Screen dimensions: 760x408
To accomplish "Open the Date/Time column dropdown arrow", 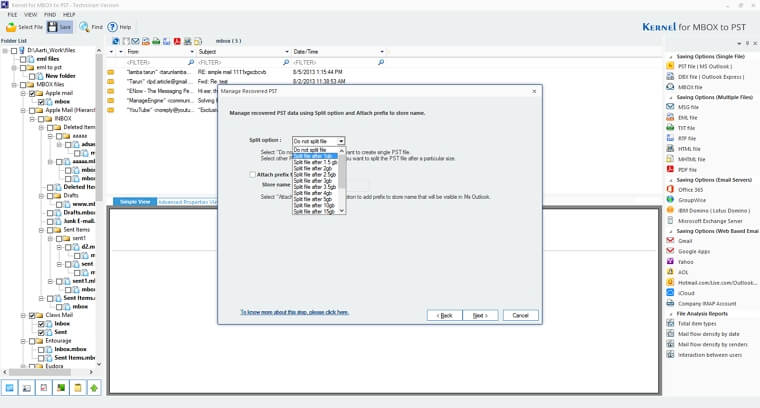I will click(382, 52).
